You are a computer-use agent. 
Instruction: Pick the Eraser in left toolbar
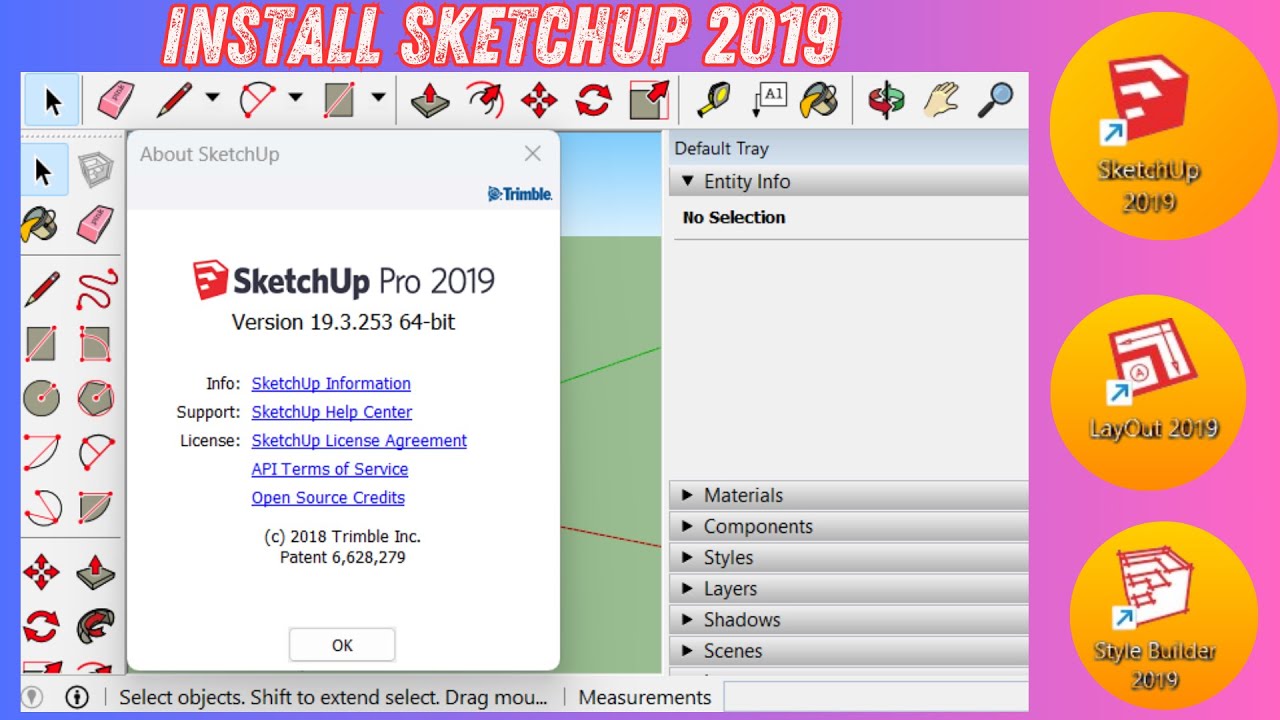tap(96, 224)
